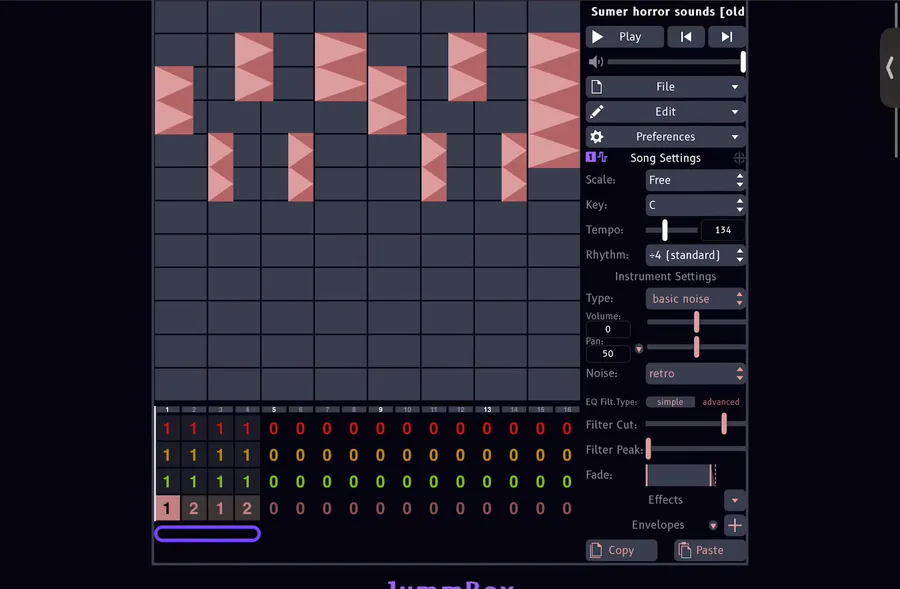900x589 pixels.
Task: Focus the Tempo value field 134
Action: (723, 230)
